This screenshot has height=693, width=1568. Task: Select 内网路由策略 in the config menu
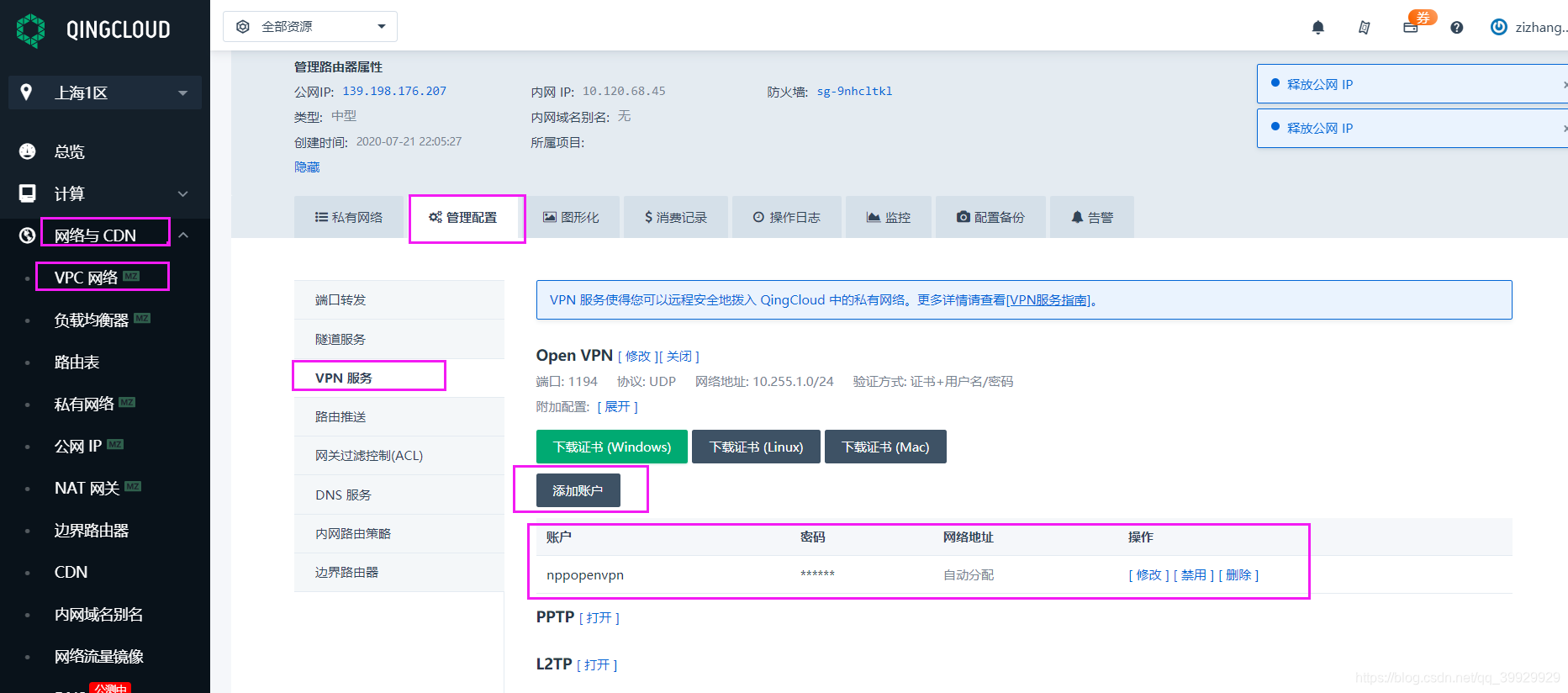point(399,533)
